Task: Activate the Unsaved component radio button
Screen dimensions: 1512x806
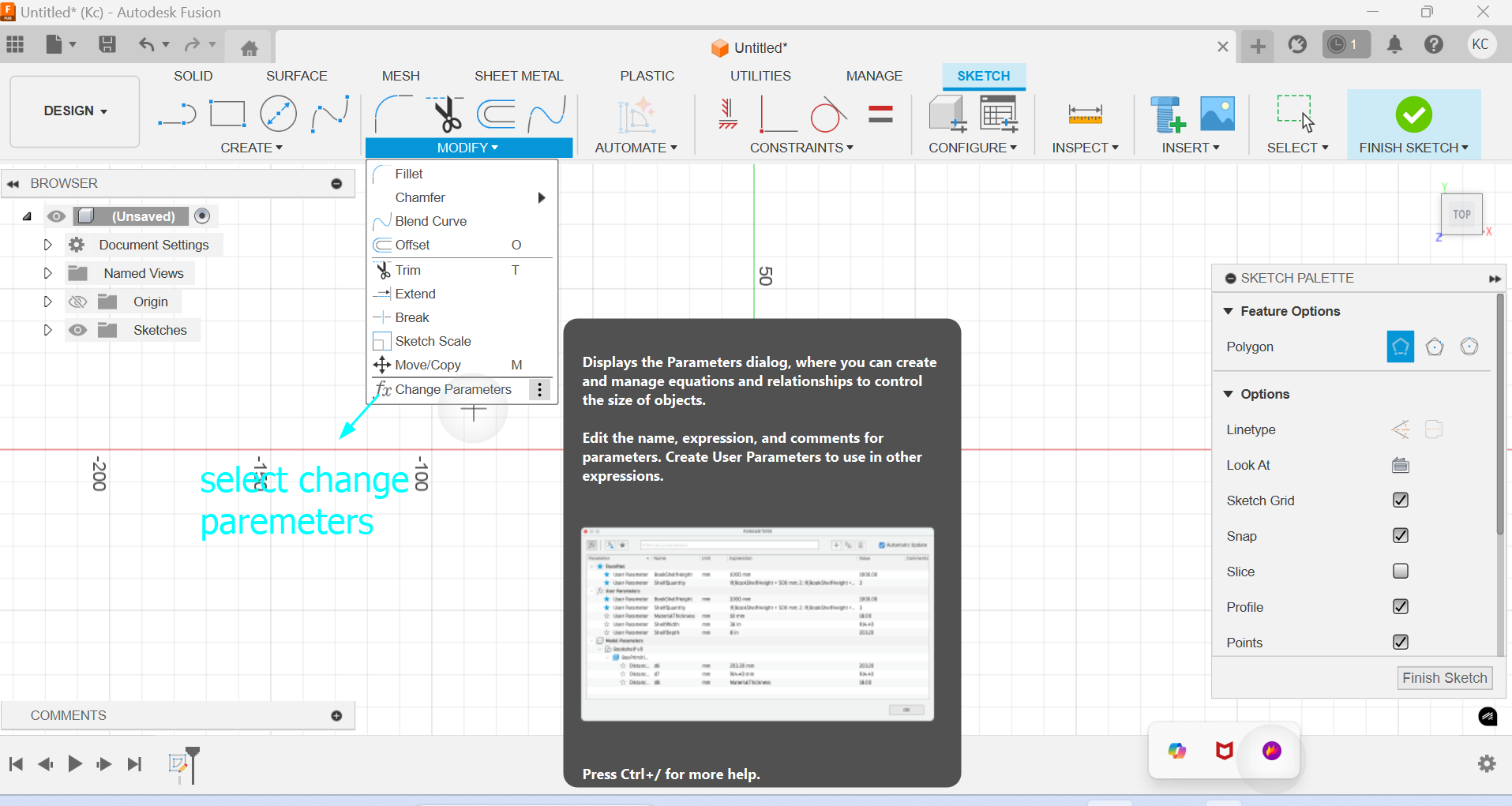Action: click(202, 216)
